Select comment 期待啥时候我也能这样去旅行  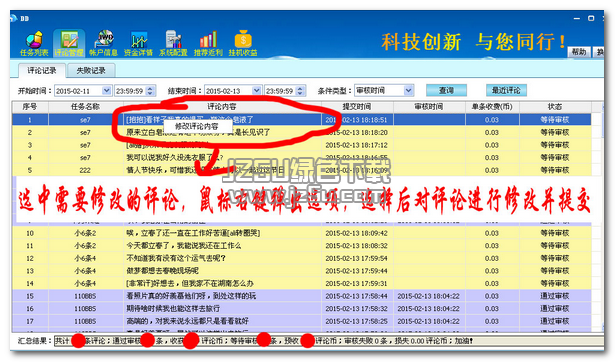173,309
